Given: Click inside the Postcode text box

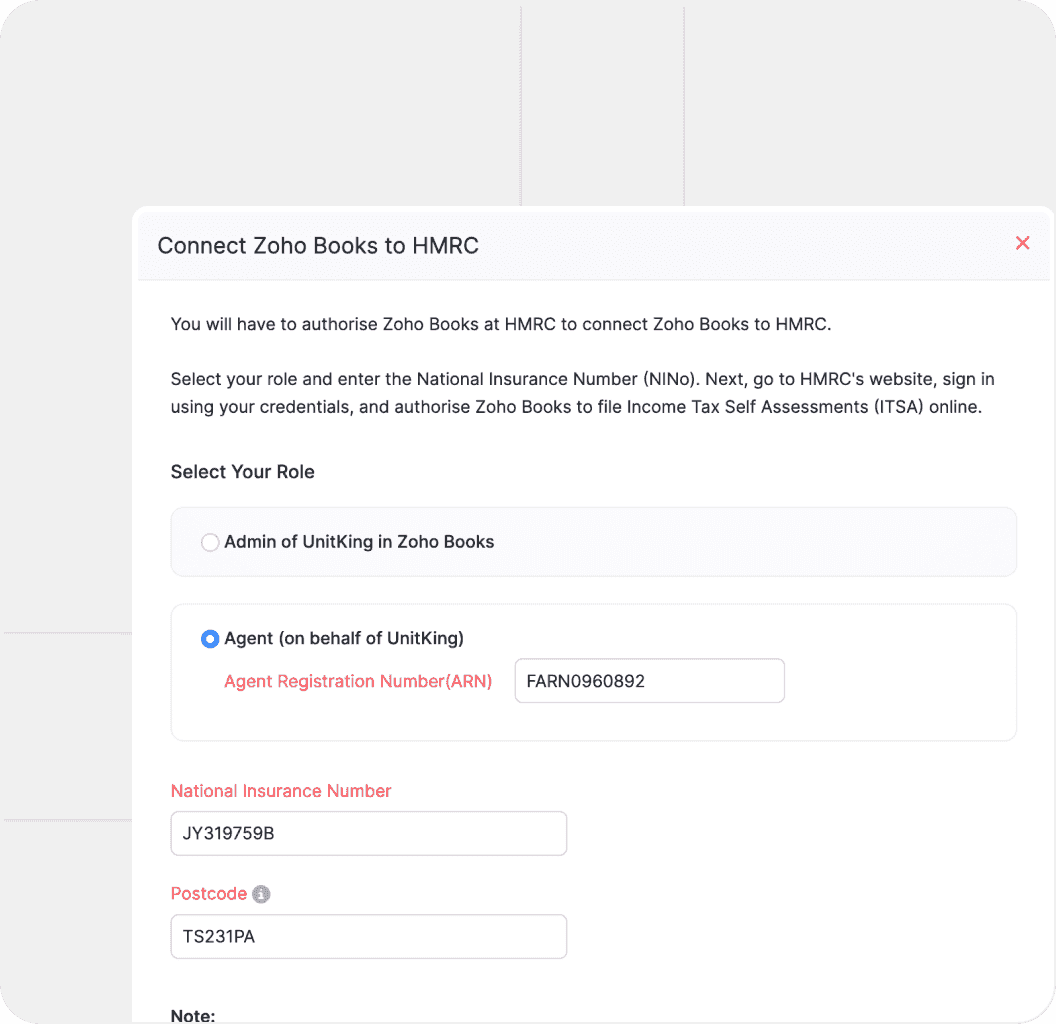Looking at the screenshot, I should click(368, 936).
